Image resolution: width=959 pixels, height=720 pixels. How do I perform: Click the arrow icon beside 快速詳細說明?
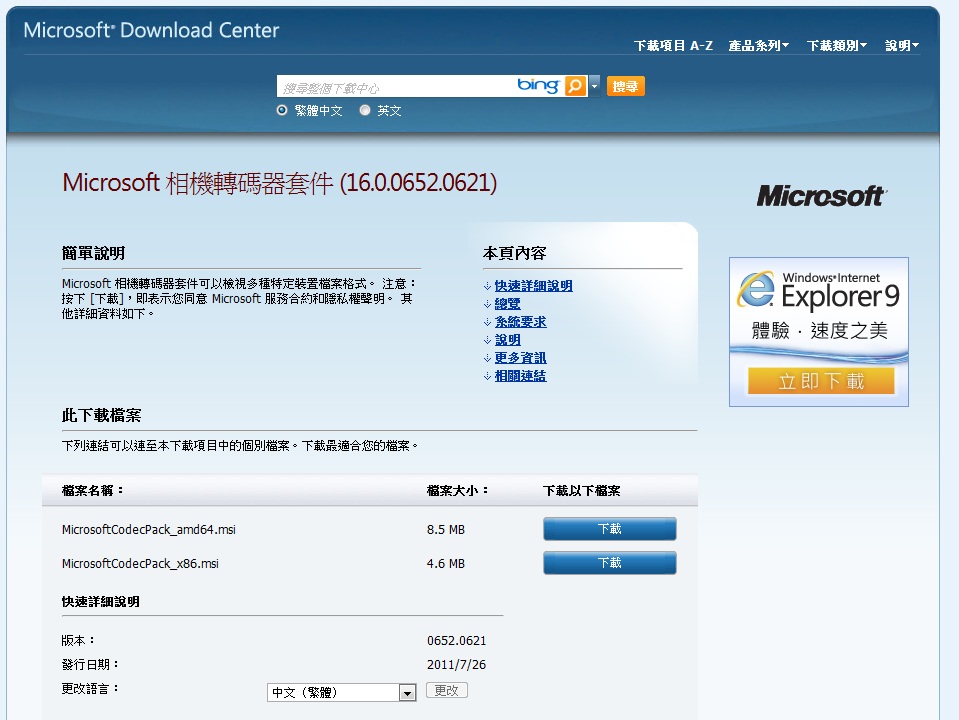click(x=487, y=286)
